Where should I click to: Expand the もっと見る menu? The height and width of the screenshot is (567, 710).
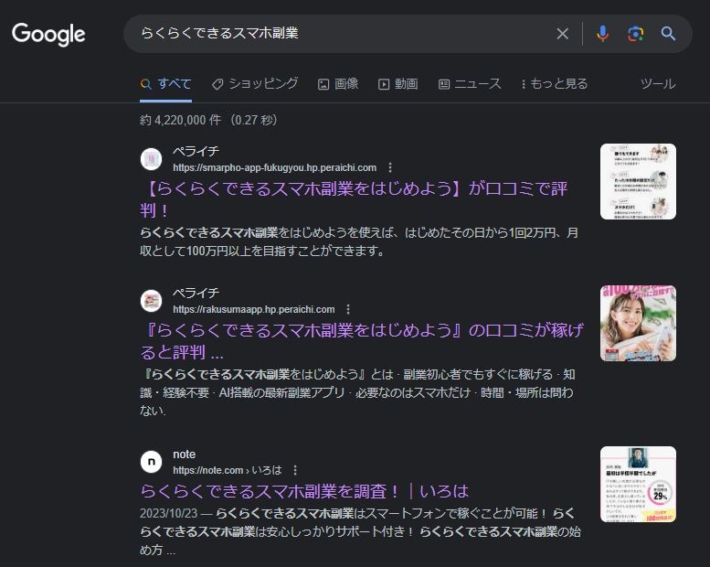click(554, 84)
